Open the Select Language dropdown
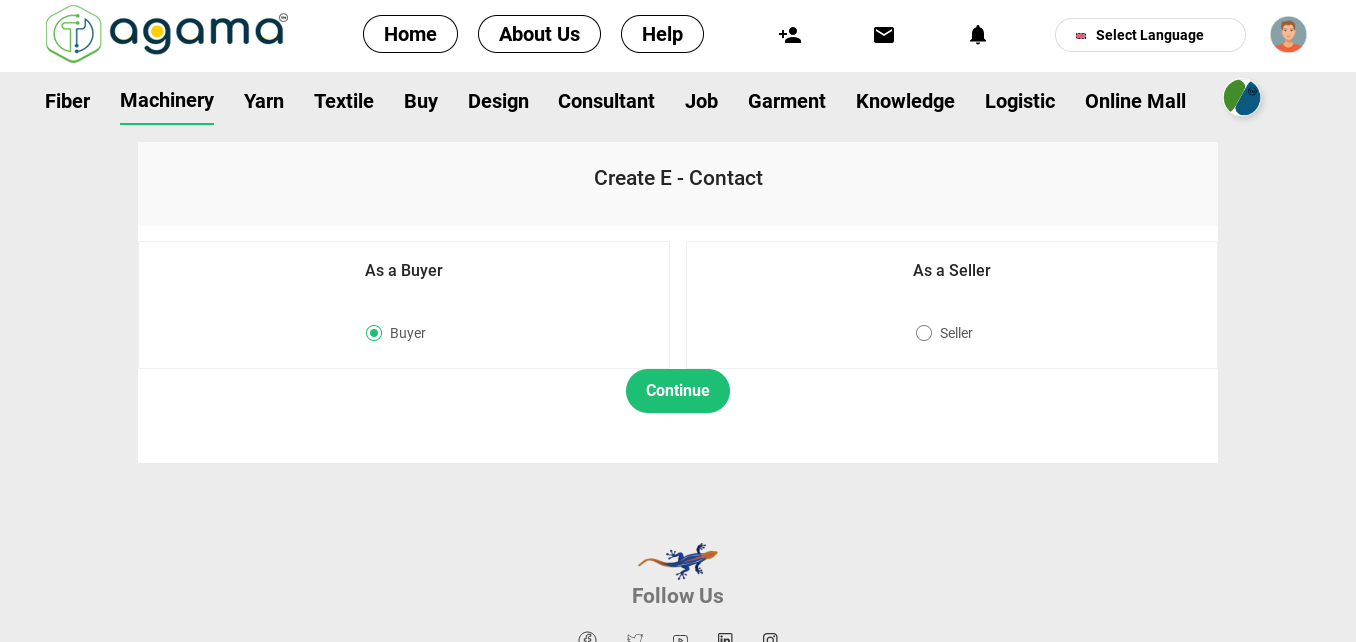This screenshot has height=642, width=1356. point(1150,35)
